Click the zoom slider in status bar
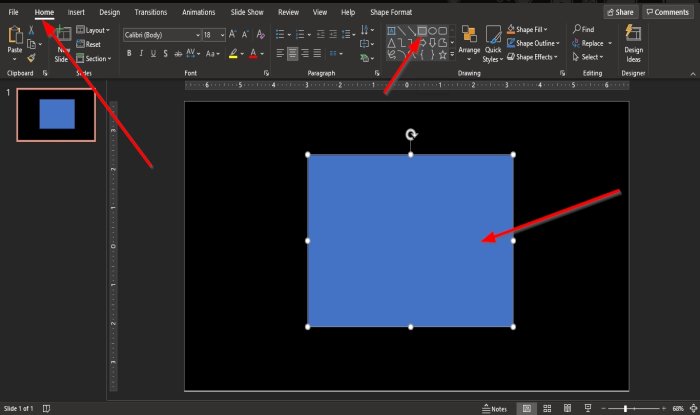This screenshot has width=700, height=415. tap(626, 408)
